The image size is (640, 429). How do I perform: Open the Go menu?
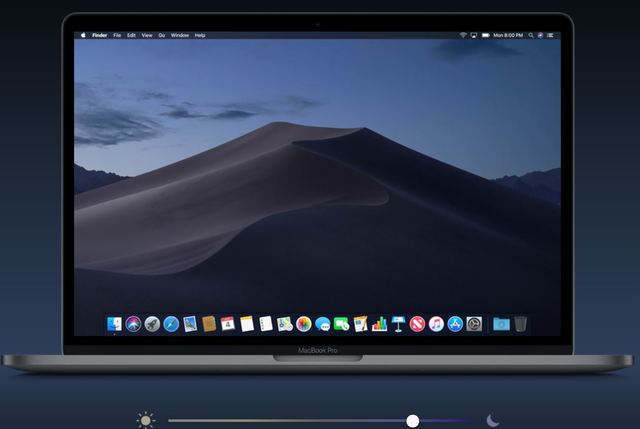click(x=162, y=35)
